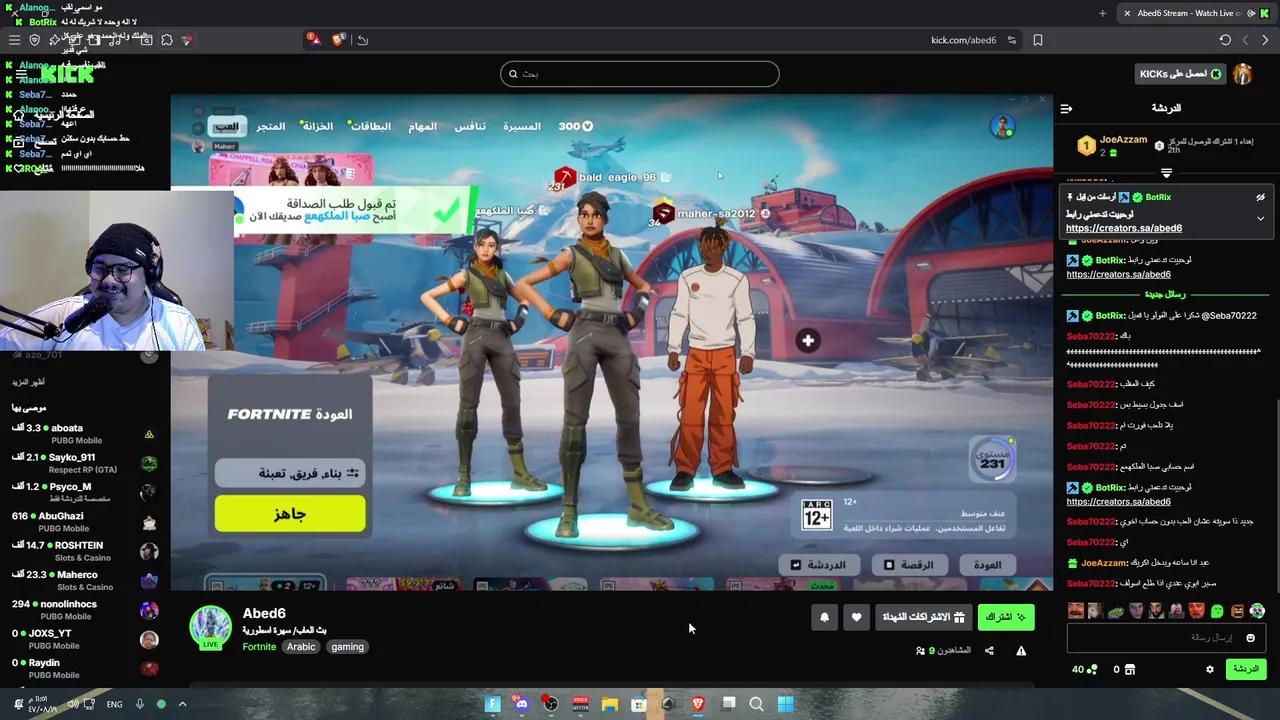
Task: Click the gift subscriptions button
Action: click(x=924, y=617)
